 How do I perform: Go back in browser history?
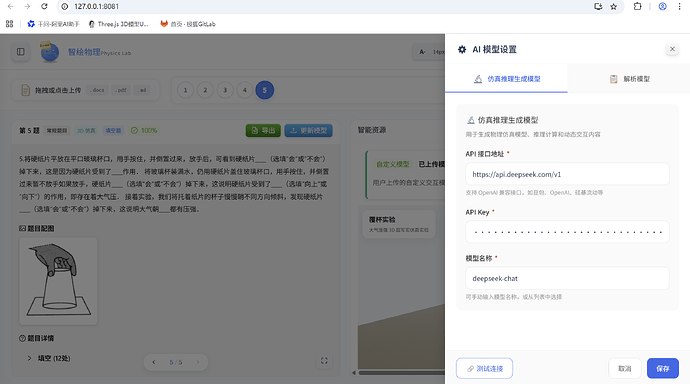[x=11, y=7]
